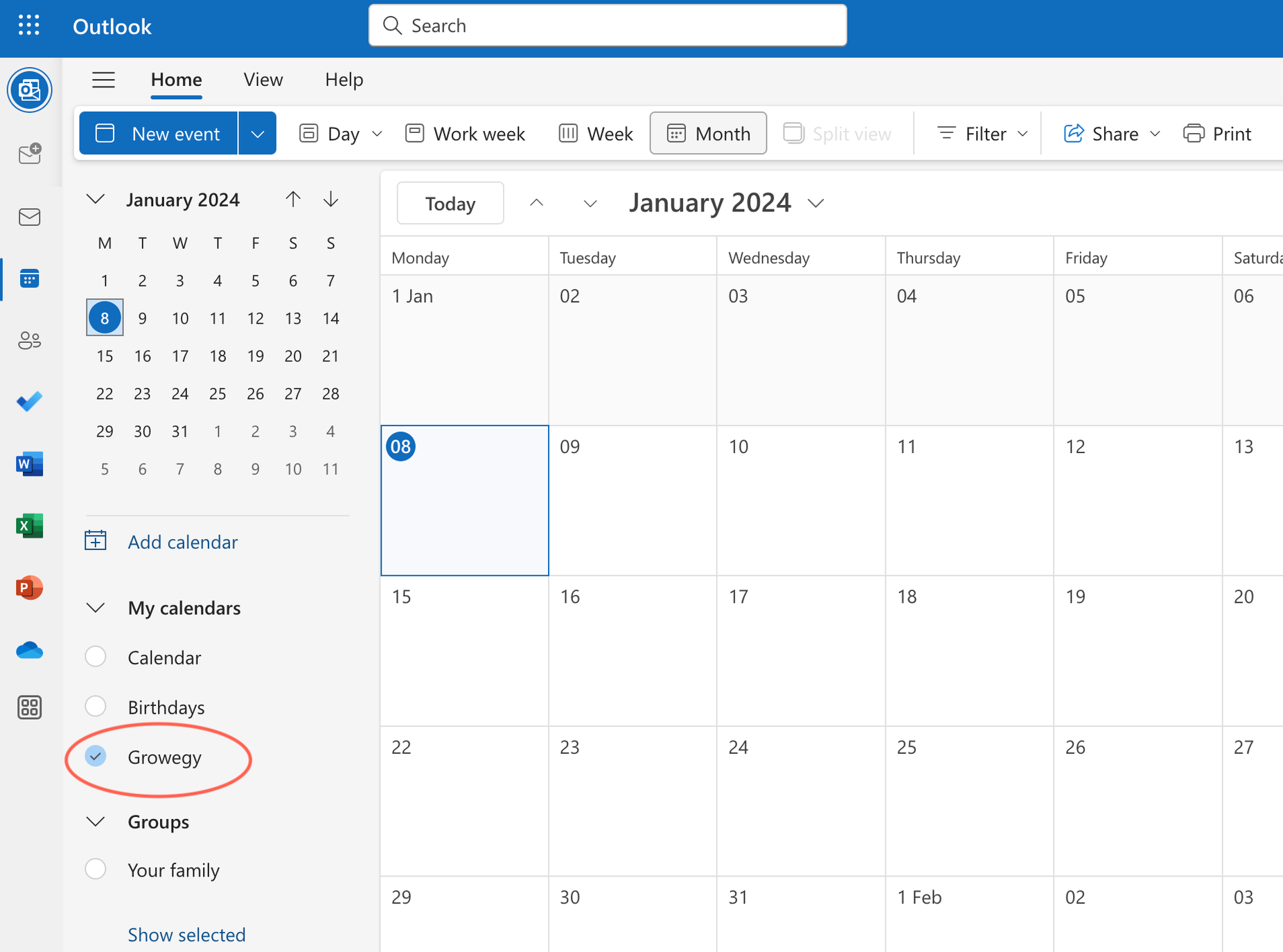Open PowerPoint from the sidebar
This screenshot has height=952, width=1283.
pyautogui.click(x=29, y=587)
